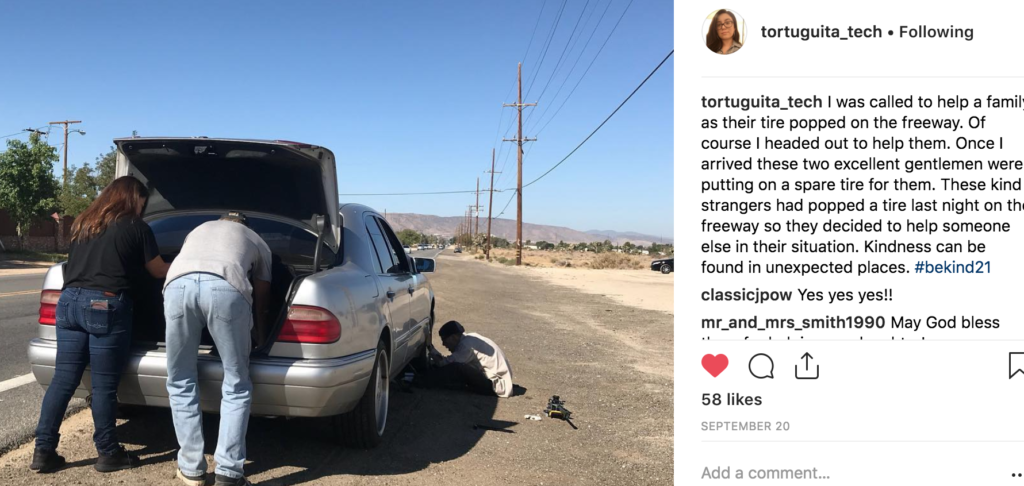Save the post with the bookmark icon
The width and height of the screenshot is (1024, 486).
1016,366
